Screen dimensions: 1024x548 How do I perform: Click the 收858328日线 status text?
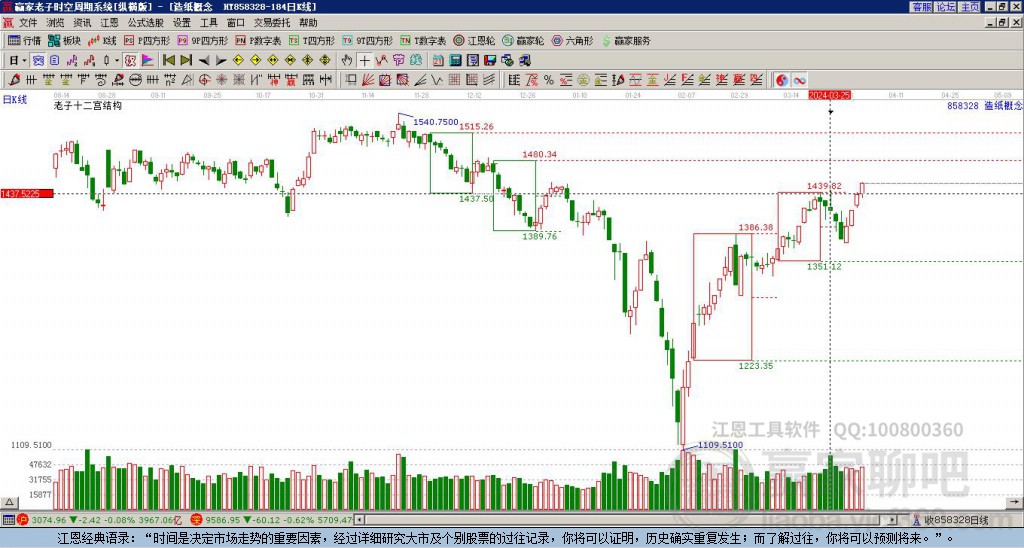(x=956, y=520)
